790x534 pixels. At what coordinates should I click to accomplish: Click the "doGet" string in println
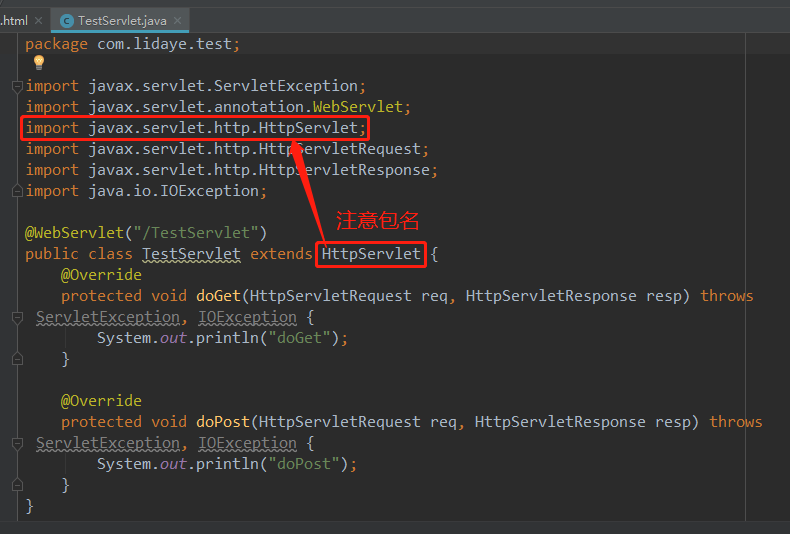[299, 338]
